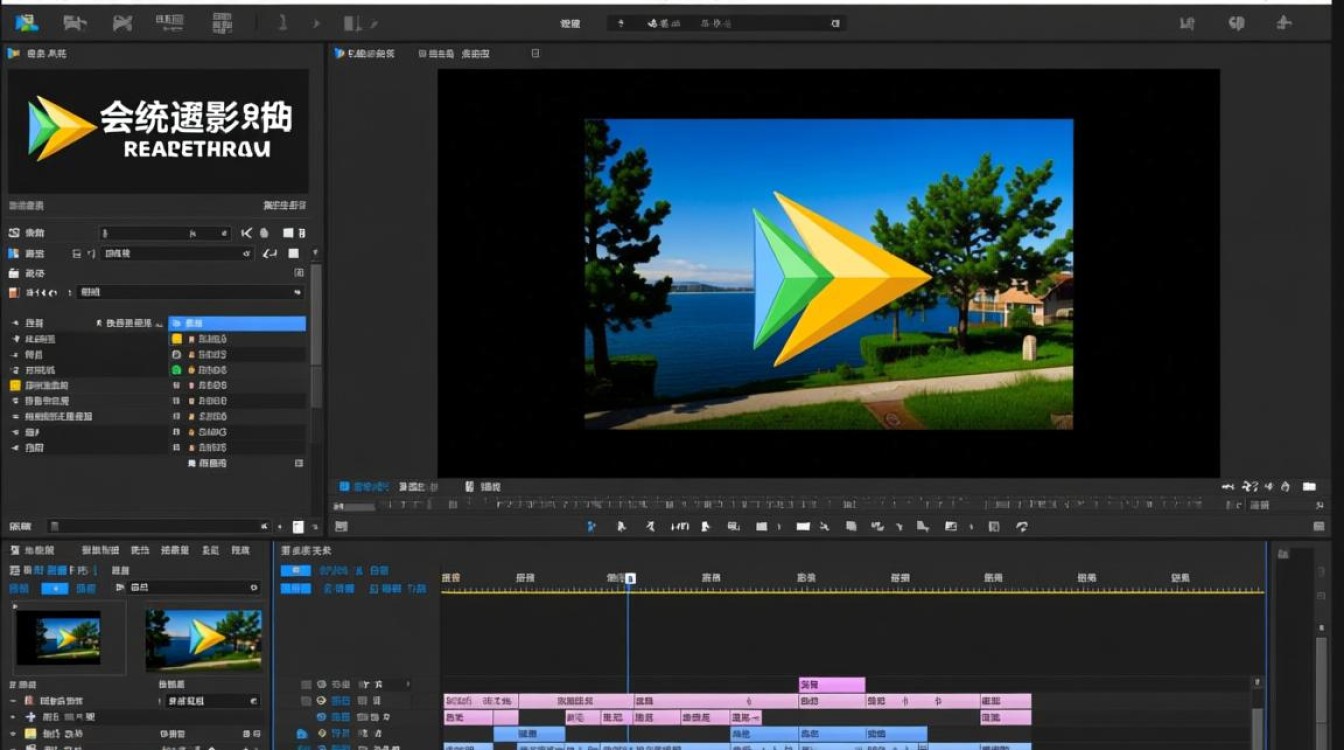The image size is (1344, 750).
Task: Toggle the eye icon on the first timeline track
Action: [x=322, y=684]
